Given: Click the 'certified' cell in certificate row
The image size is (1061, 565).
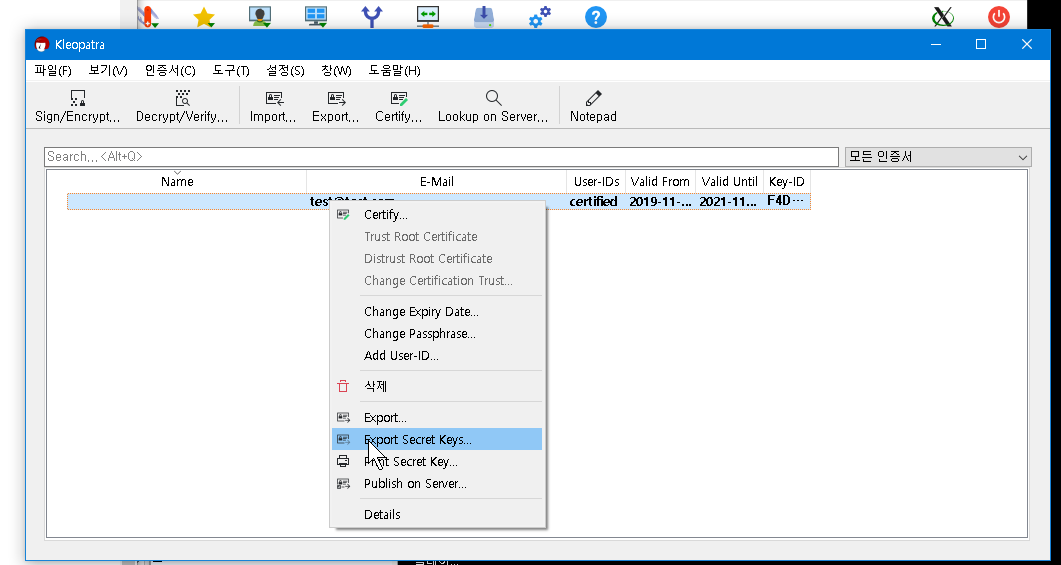Looking at the screenshot, I should pos(593,202).
